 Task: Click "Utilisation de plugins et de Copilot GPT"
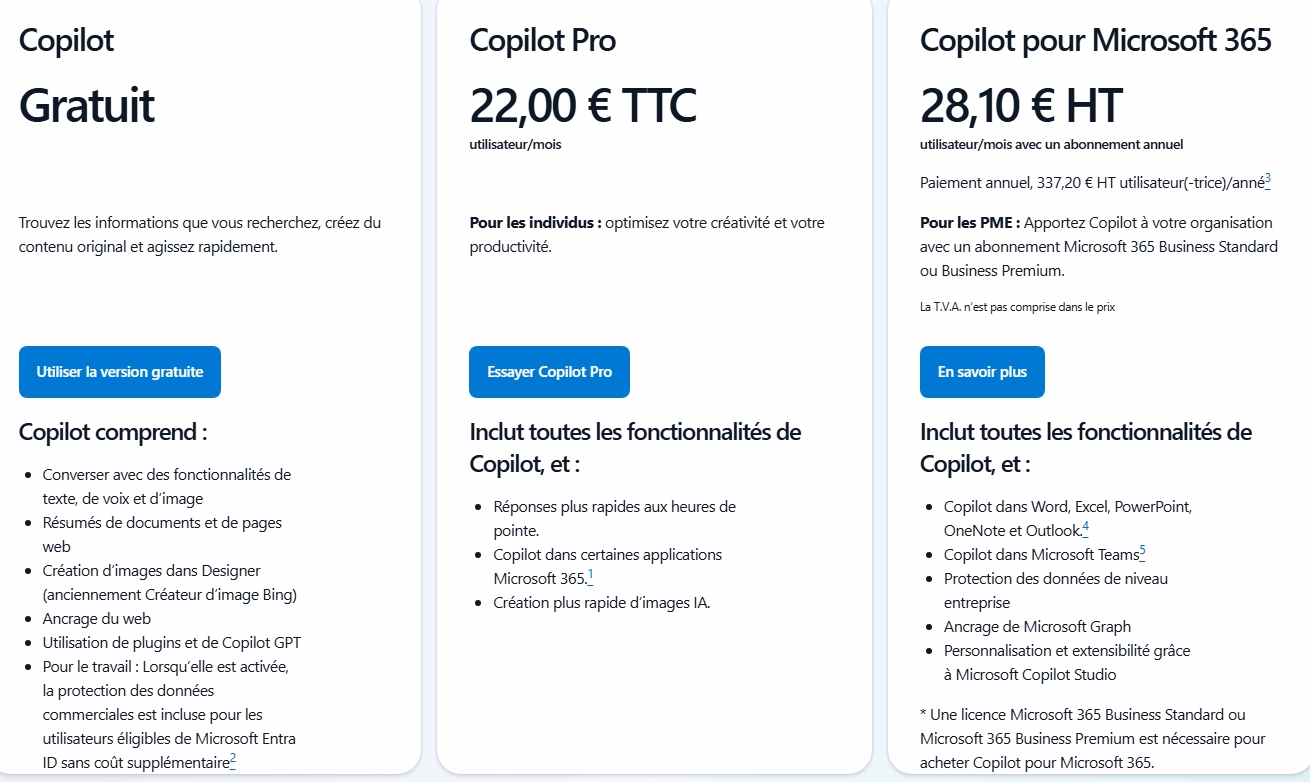tap(172, 643)
